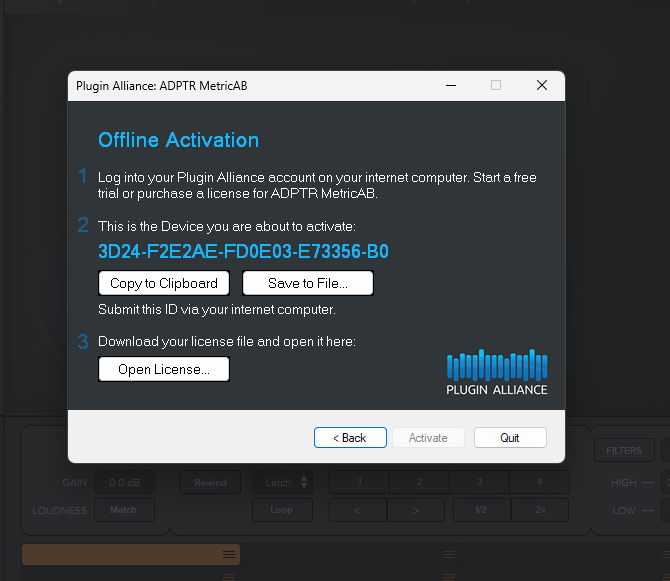Toggle the FILTERS button
Screen dimensions: 670x581
[x=624, y=451]
